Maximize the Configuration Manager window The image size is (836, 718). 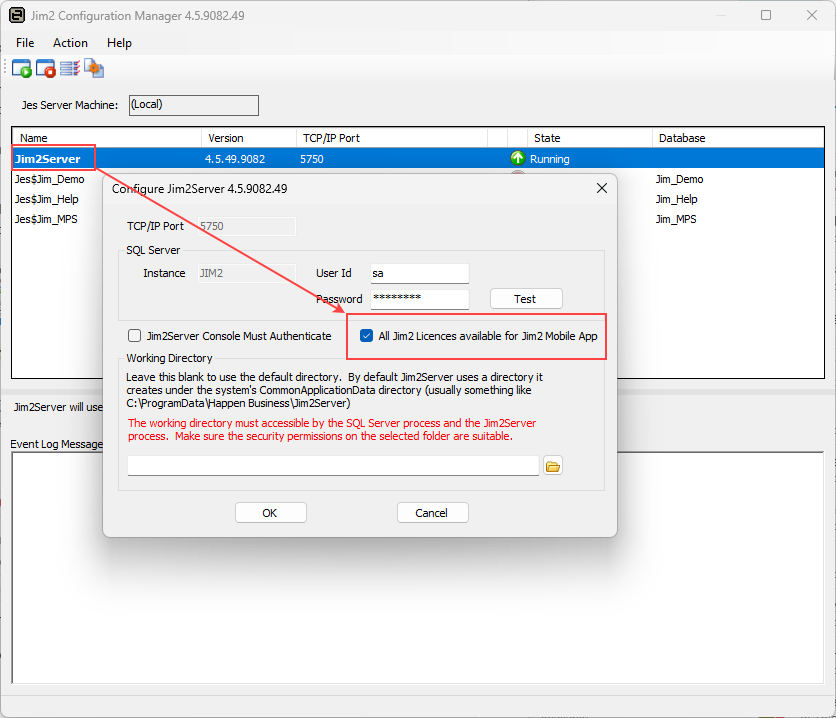tap(766, 15)
